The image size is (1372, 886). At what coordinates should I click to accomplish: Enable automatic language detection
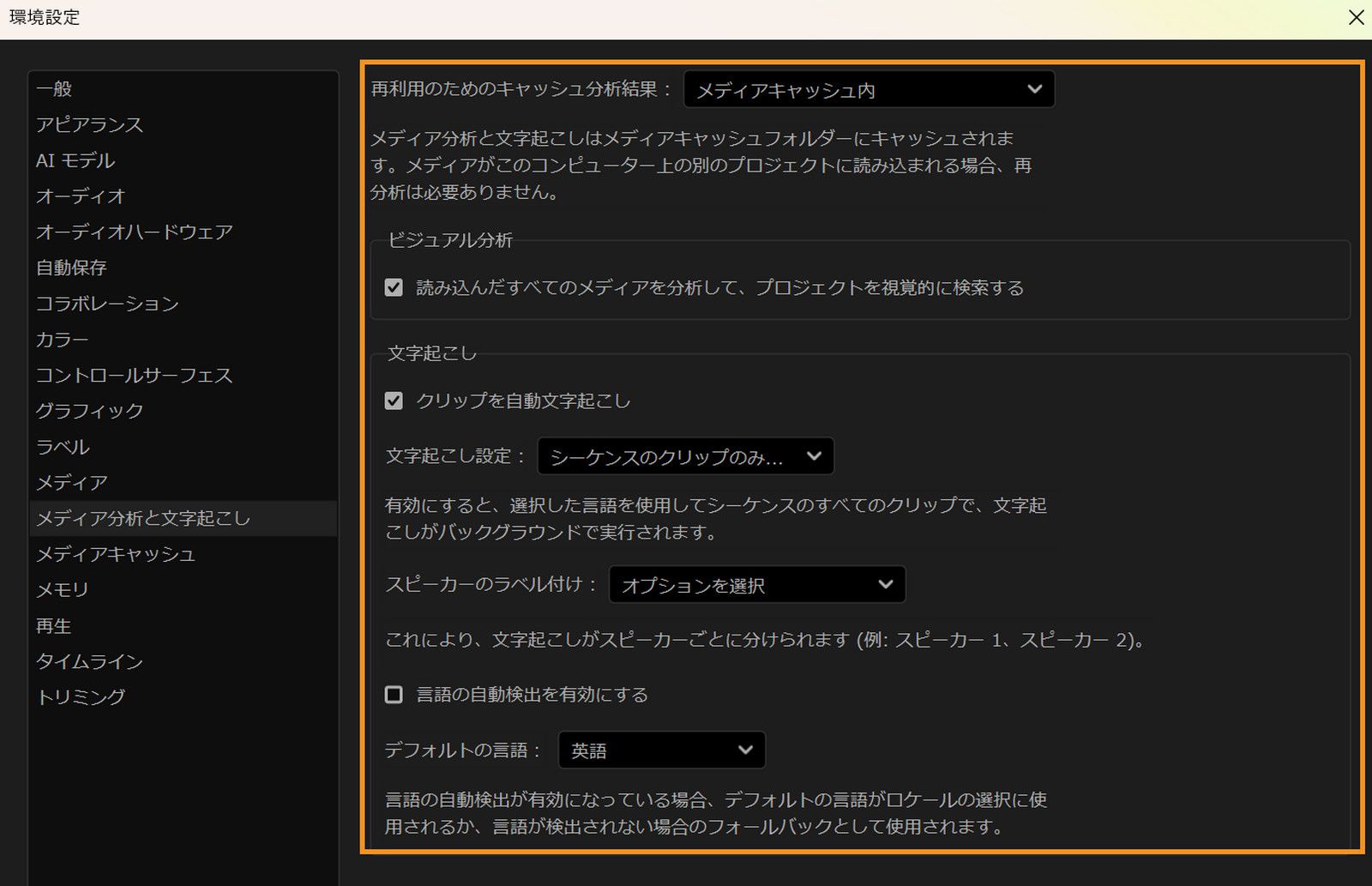(x=394, y=695)
